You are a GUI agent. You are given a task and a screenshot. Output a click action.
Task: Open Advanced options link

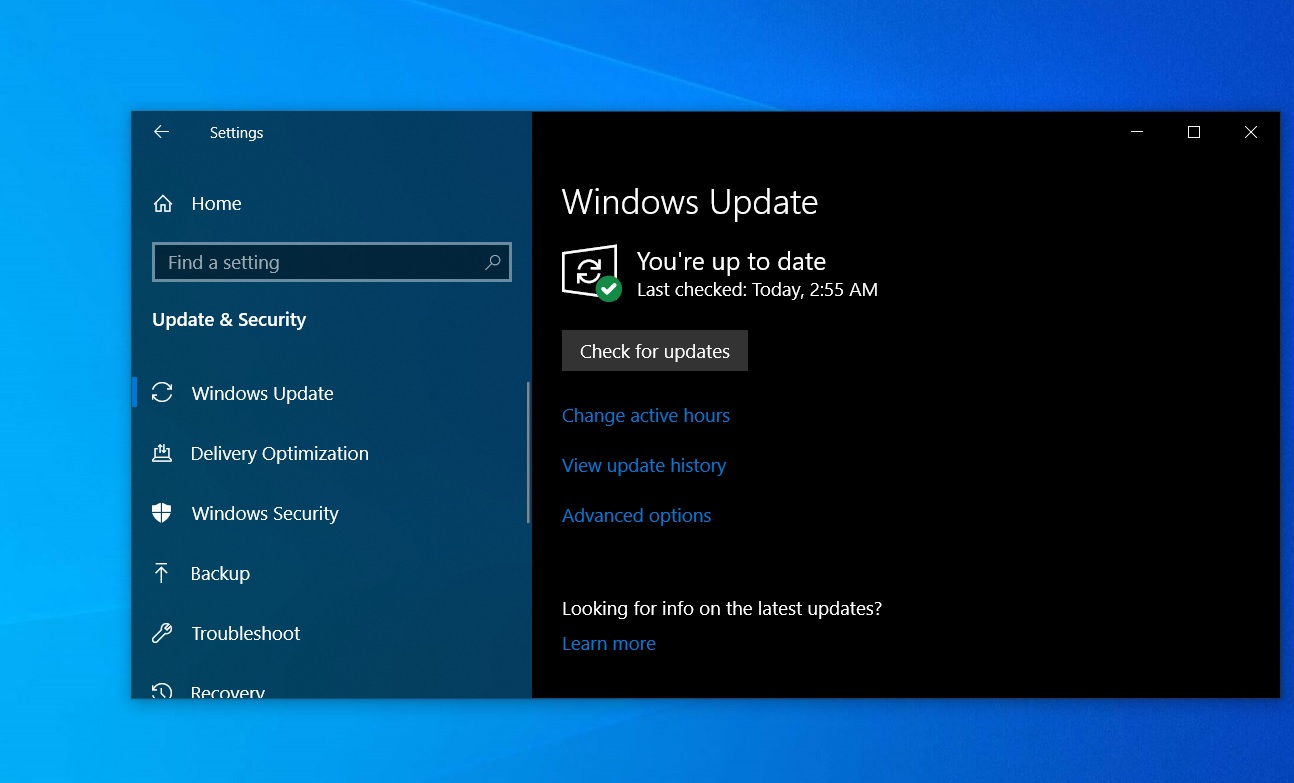637,515
